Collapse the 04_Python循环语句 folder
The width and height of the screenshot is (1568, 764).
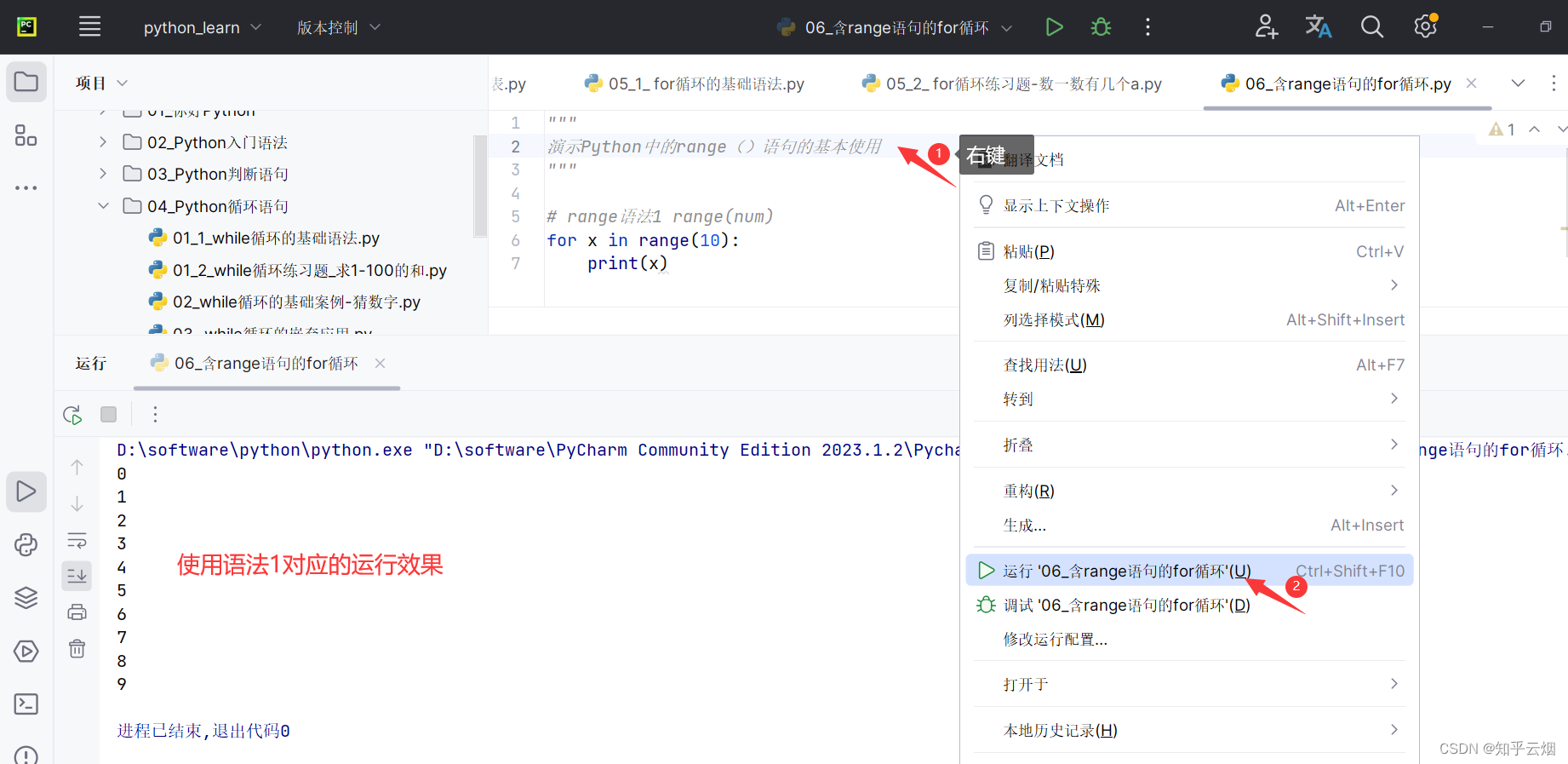pos(103,206)
